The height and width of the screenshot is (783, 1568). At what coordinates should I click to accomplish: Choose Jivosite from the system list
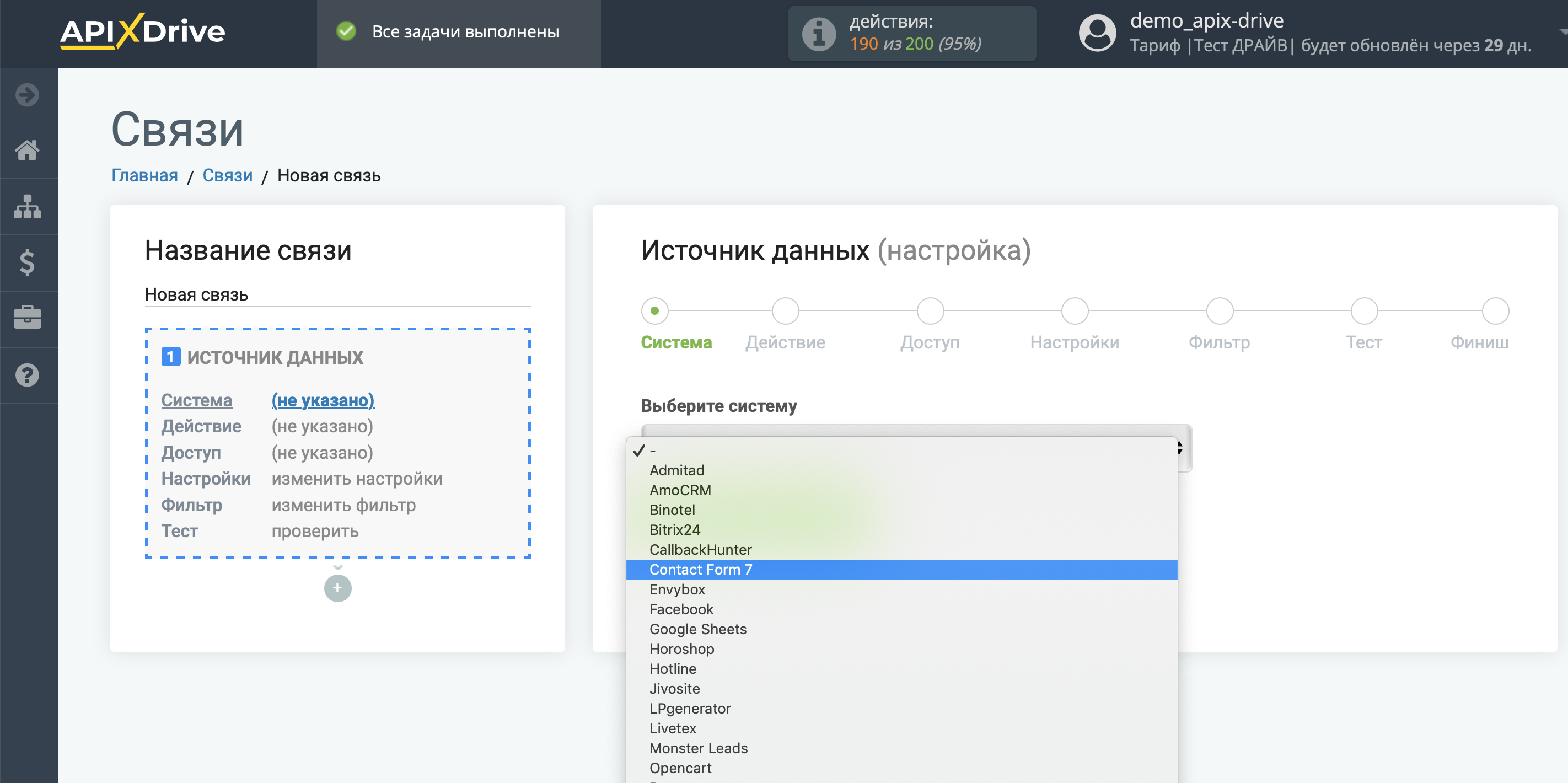click(x=901, y=689)
